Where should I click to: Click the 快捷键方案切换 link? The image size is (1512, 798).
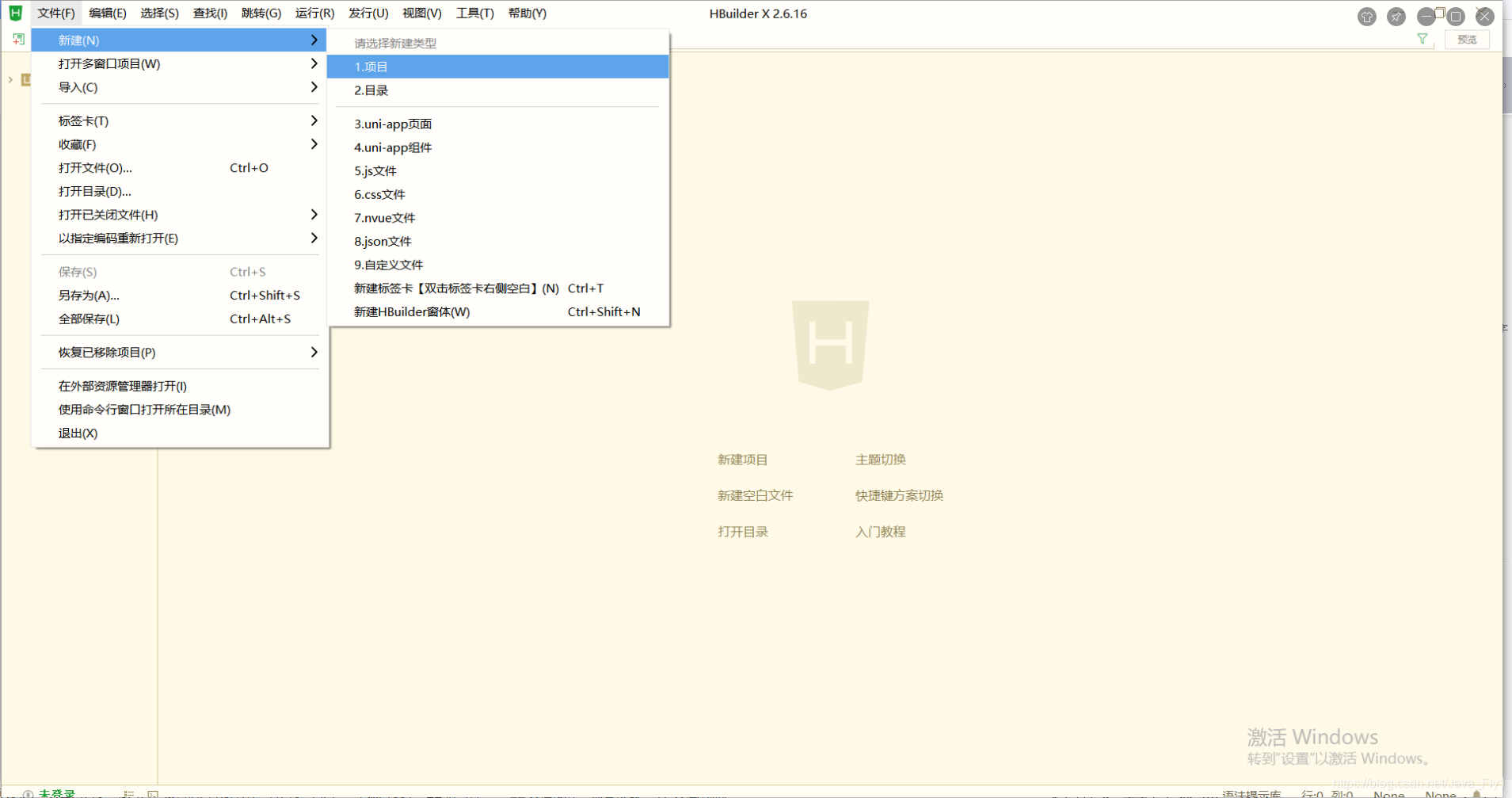tap(897, 494)
